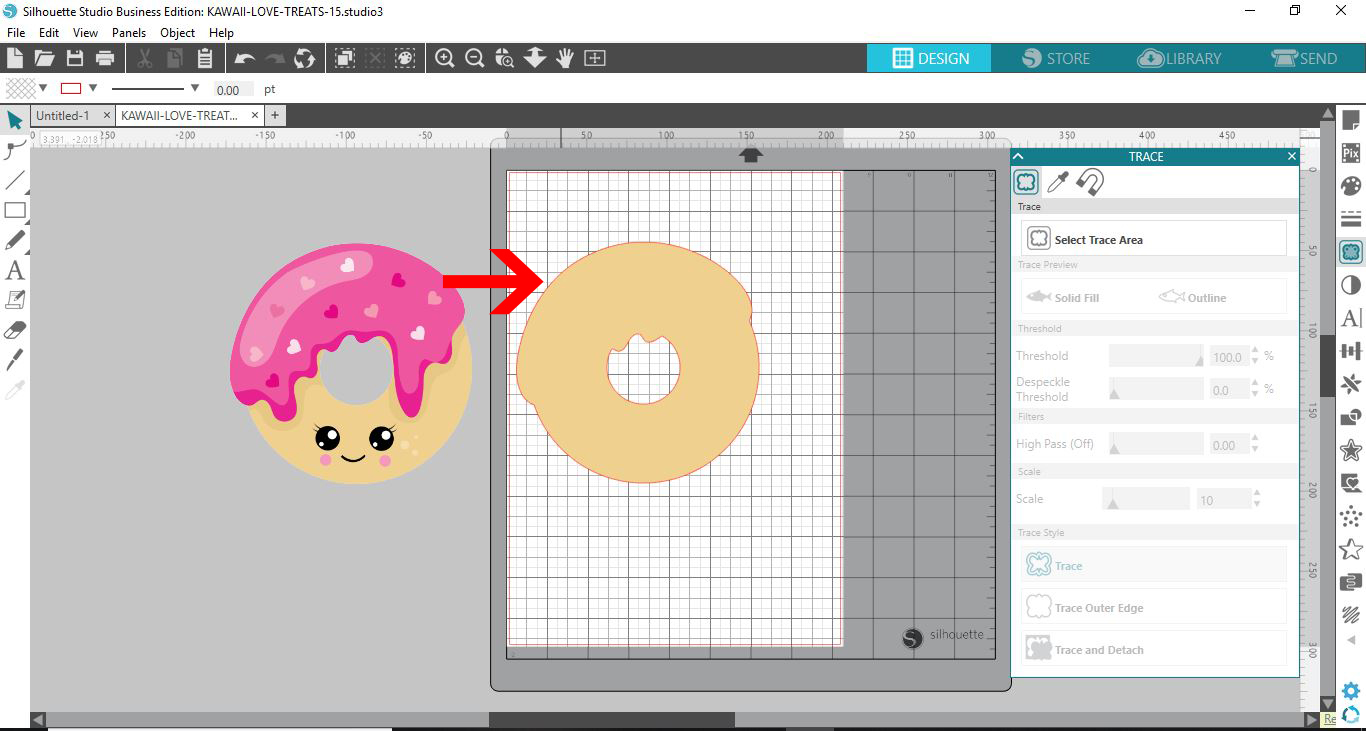Switch to the STORE tab

coord(1056,58)
